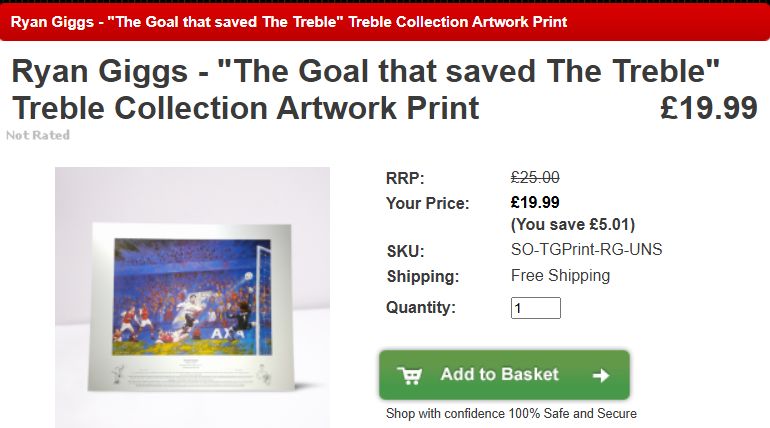The width and height of the screenshot is (770, 428).
Task: Focus the Quantity input field
Action: [x=535, y=308]
